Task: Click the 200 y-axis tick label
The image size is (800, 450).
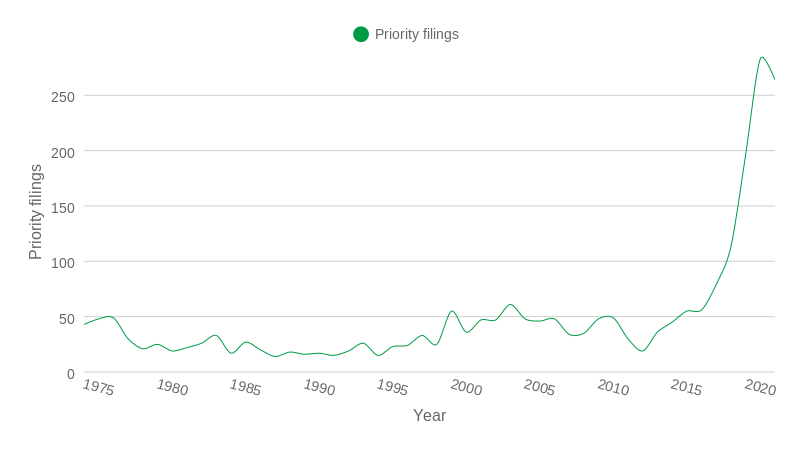Action: [x=63, y=153]
